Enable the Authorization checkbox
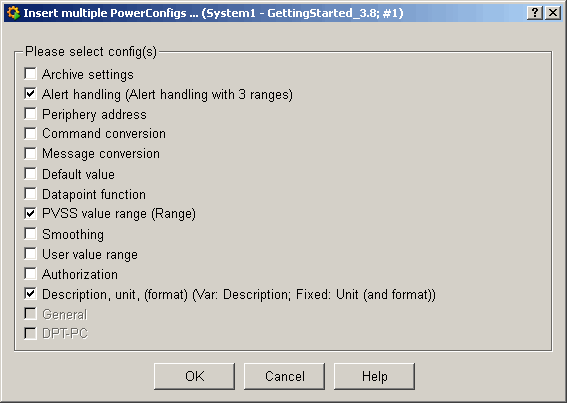This screenshot has height=403, width=567. point(30,273)
